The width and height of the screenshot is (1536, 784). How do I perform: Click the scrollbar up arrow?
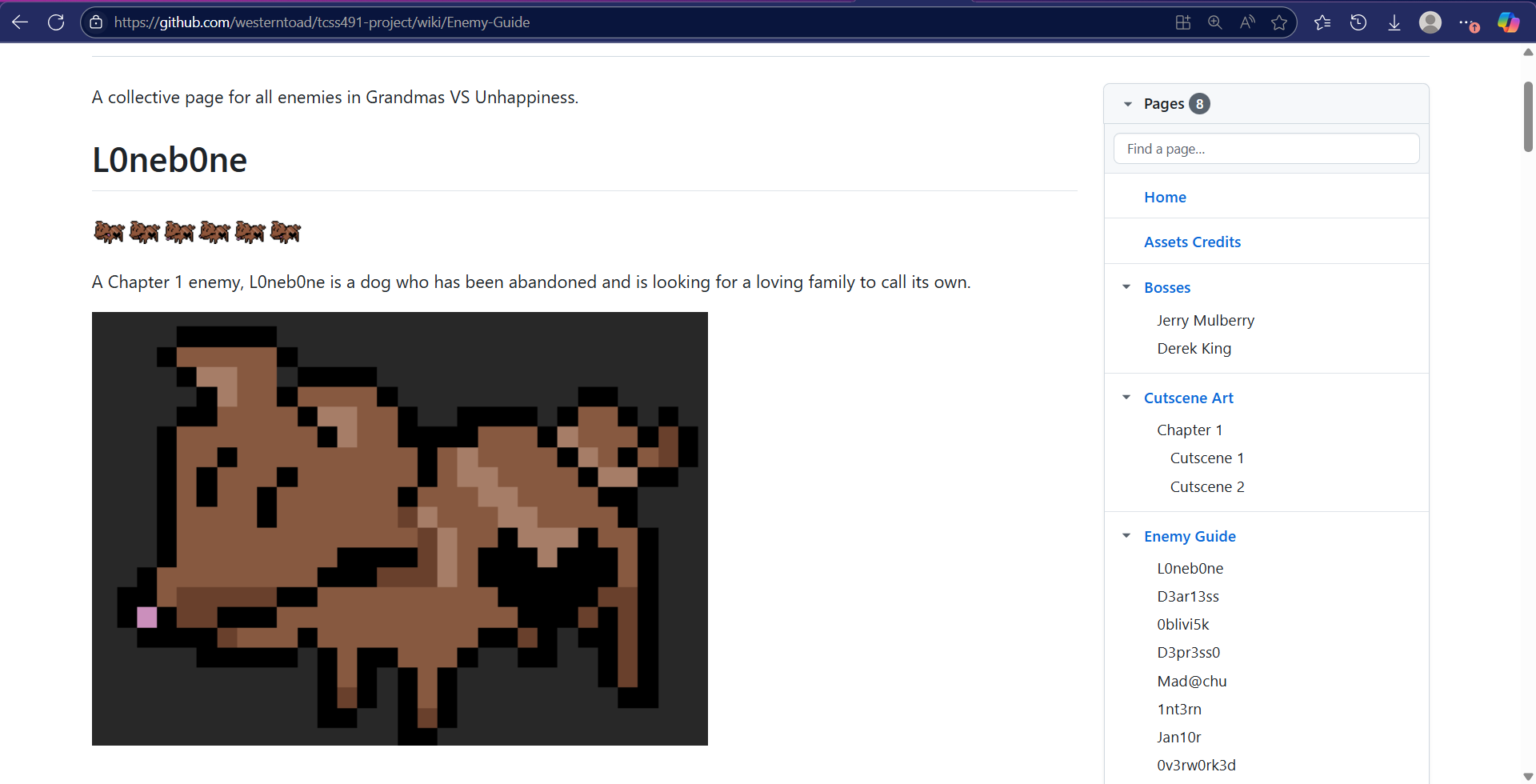click(x=1528, y=52)
